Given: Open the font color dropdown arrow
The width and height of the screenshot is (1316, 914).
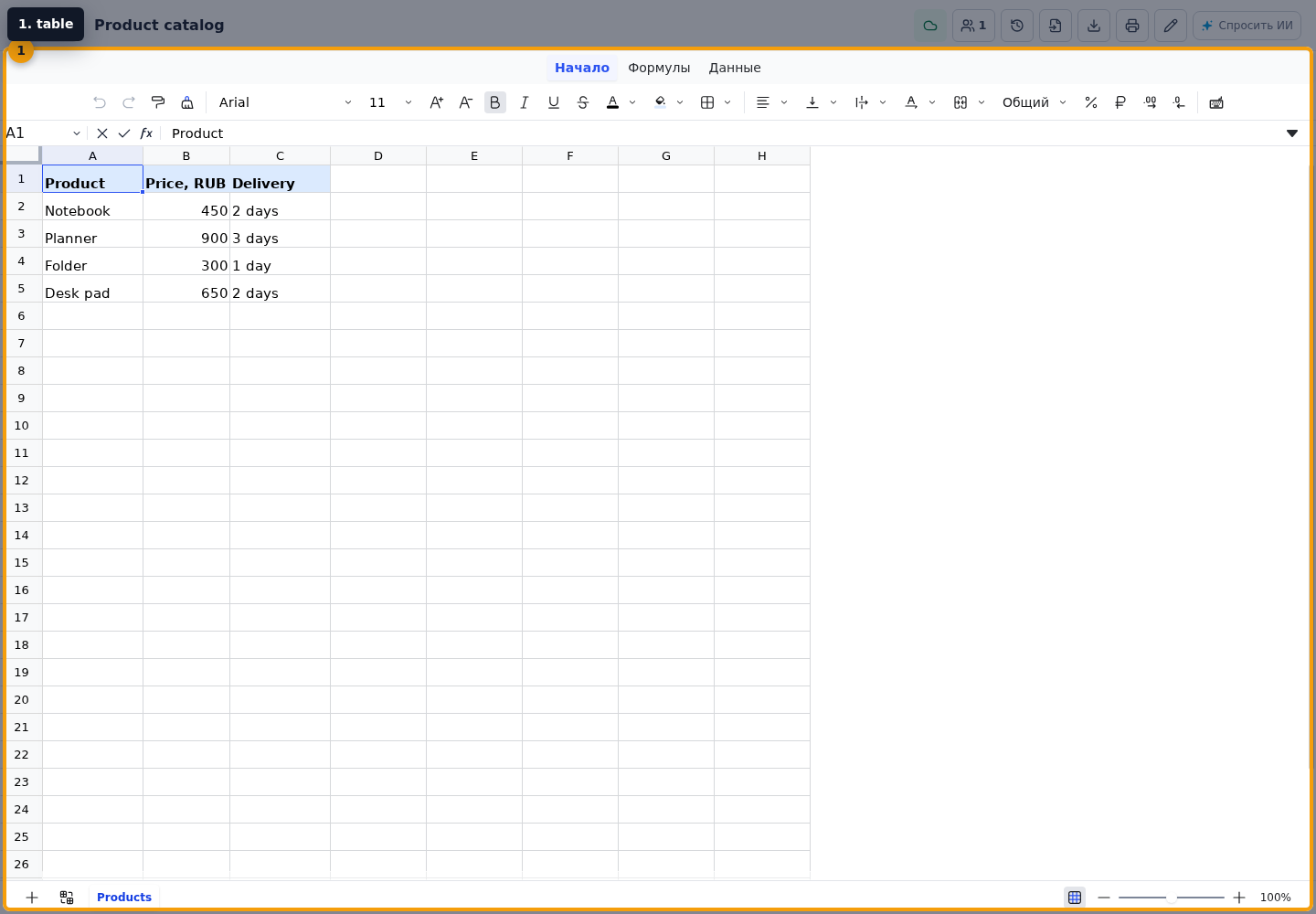Looking at the screenshot, I should click(x=632, y=102).
